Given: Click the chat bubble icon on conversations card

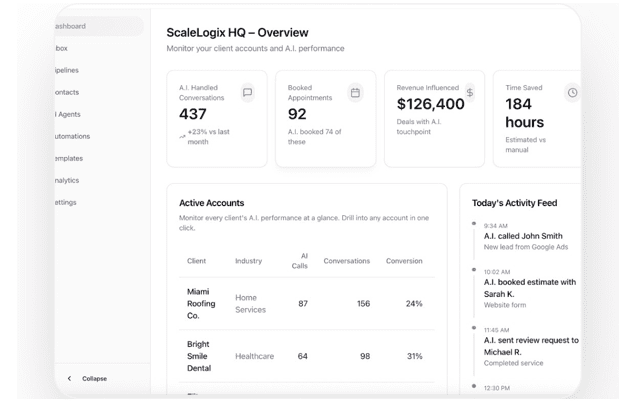Looking at the screenshot, I should pos(247,93).
